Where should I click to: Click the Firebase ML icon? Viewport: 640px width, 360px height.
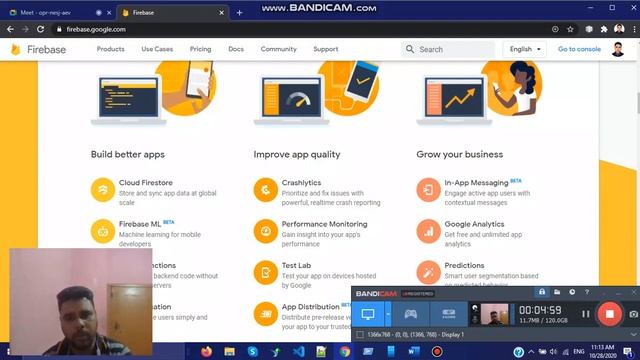(x=103, y=231)
